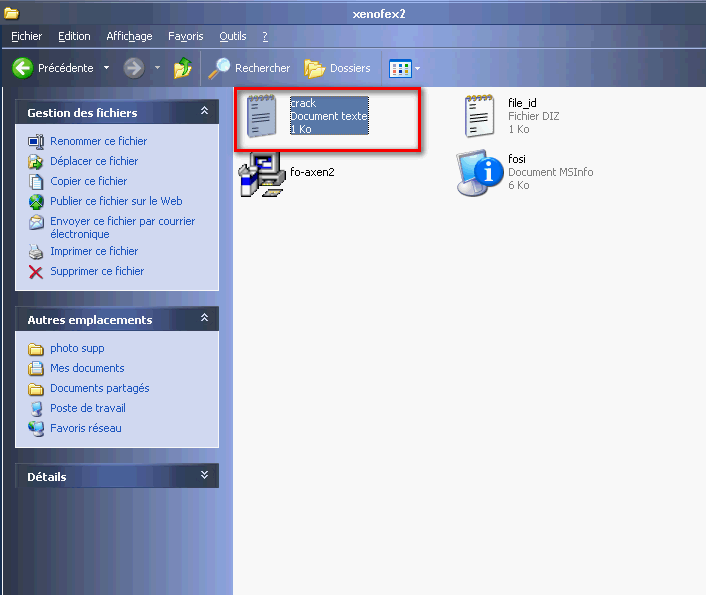Click Imprimer ce fichier link
Viewport: 706px width, 595px height.
pos(94,251)
